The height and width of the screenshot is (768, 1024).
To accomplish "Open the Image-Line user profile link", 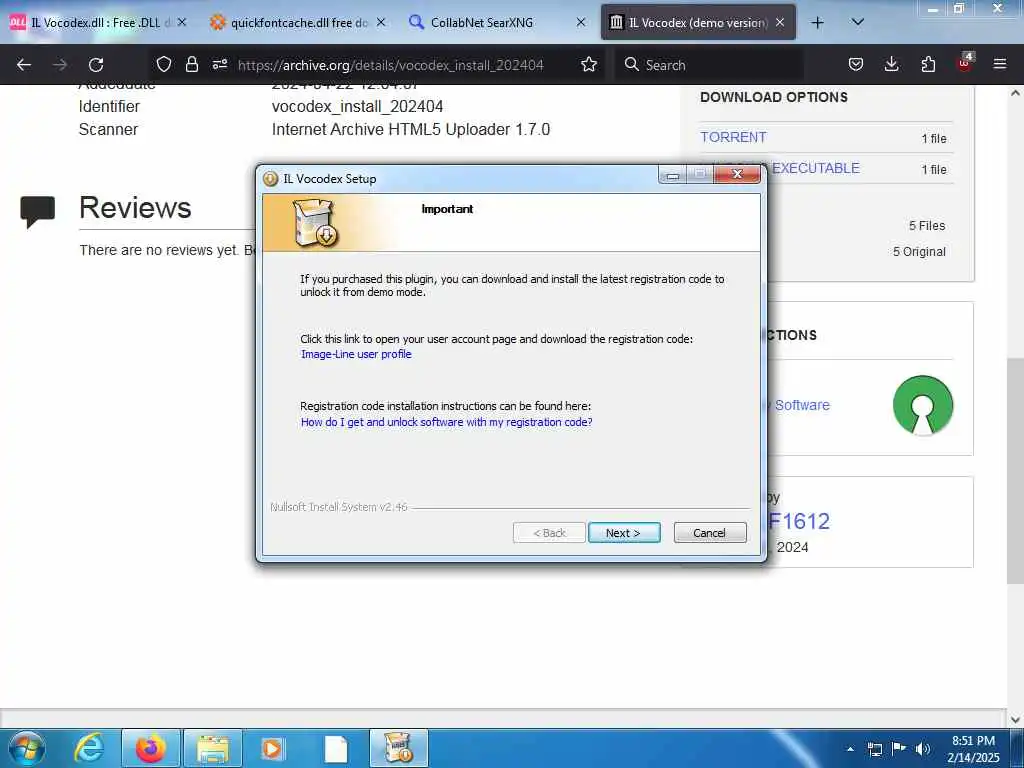I will coord(356,354).
